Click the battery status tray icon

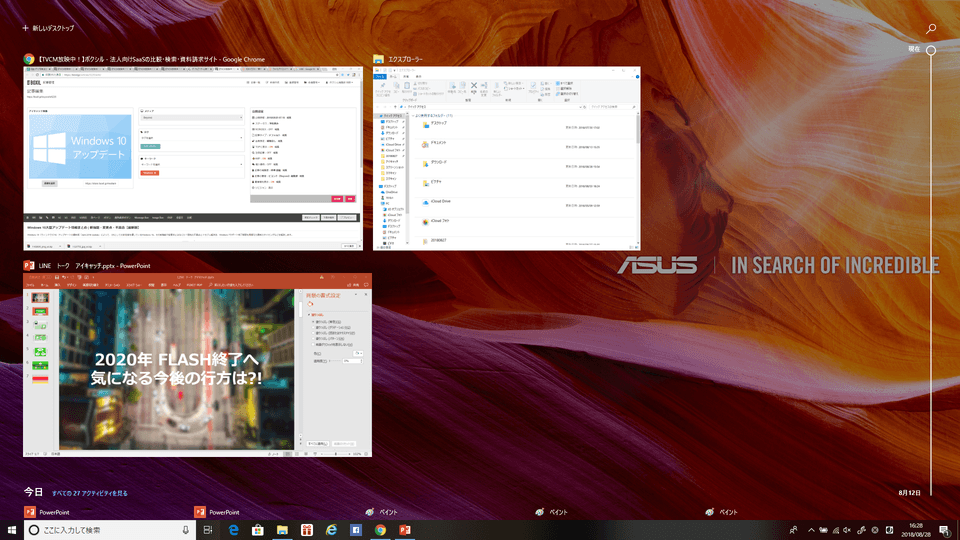pyautogui.click(x=823, y=530)
